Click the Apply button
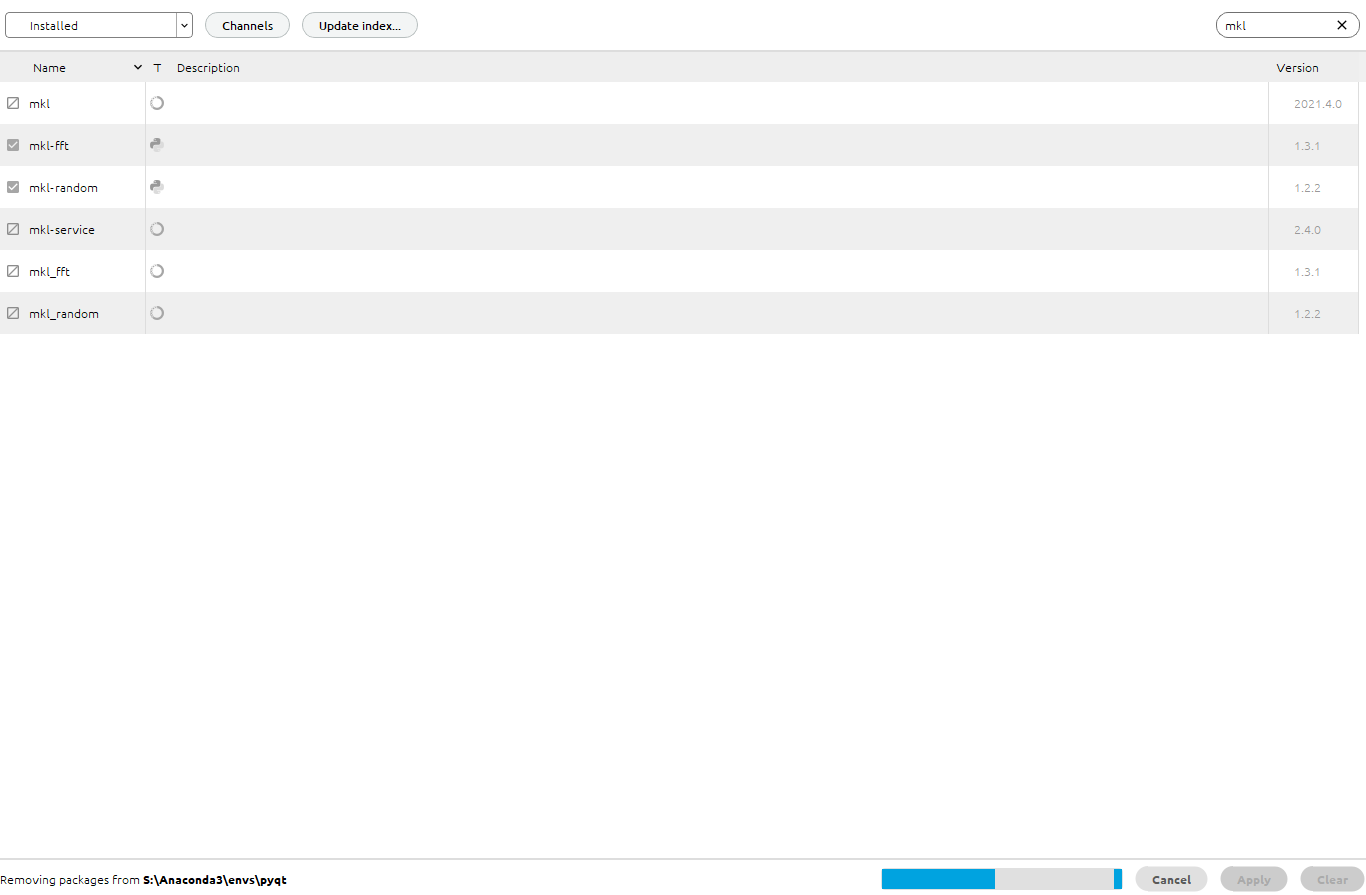This screenshot has width=1366, height=895. [1254, 879]
